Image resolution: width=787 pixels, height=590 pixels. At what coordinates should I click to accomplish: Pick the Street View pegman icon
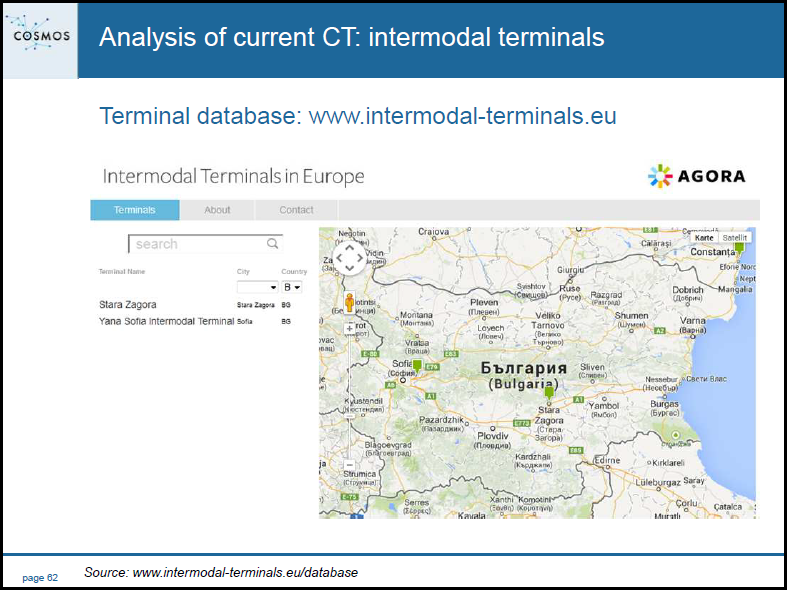[x=349, y=303]
